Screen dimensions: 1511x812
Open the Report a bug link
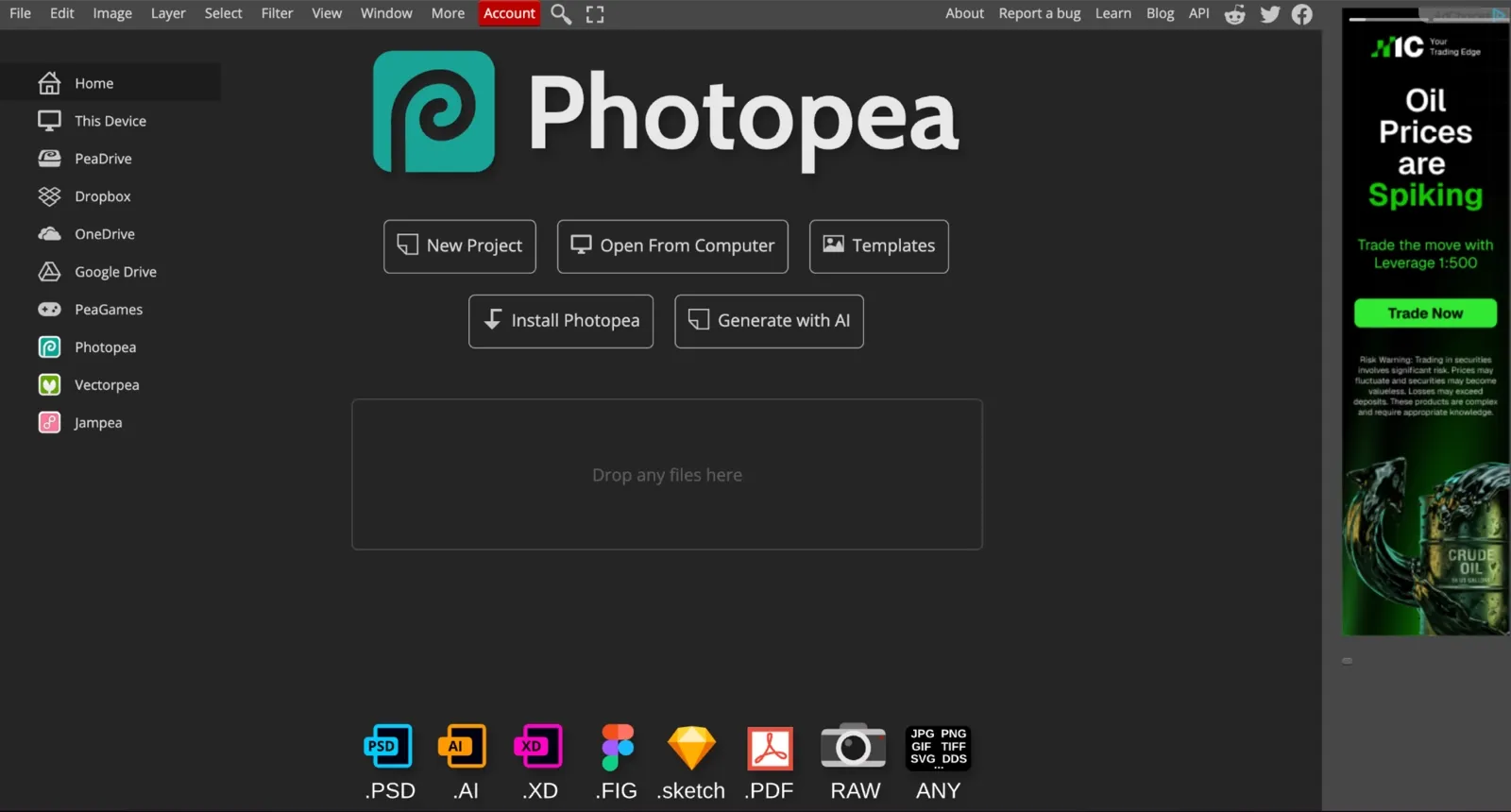point(1040,13)
